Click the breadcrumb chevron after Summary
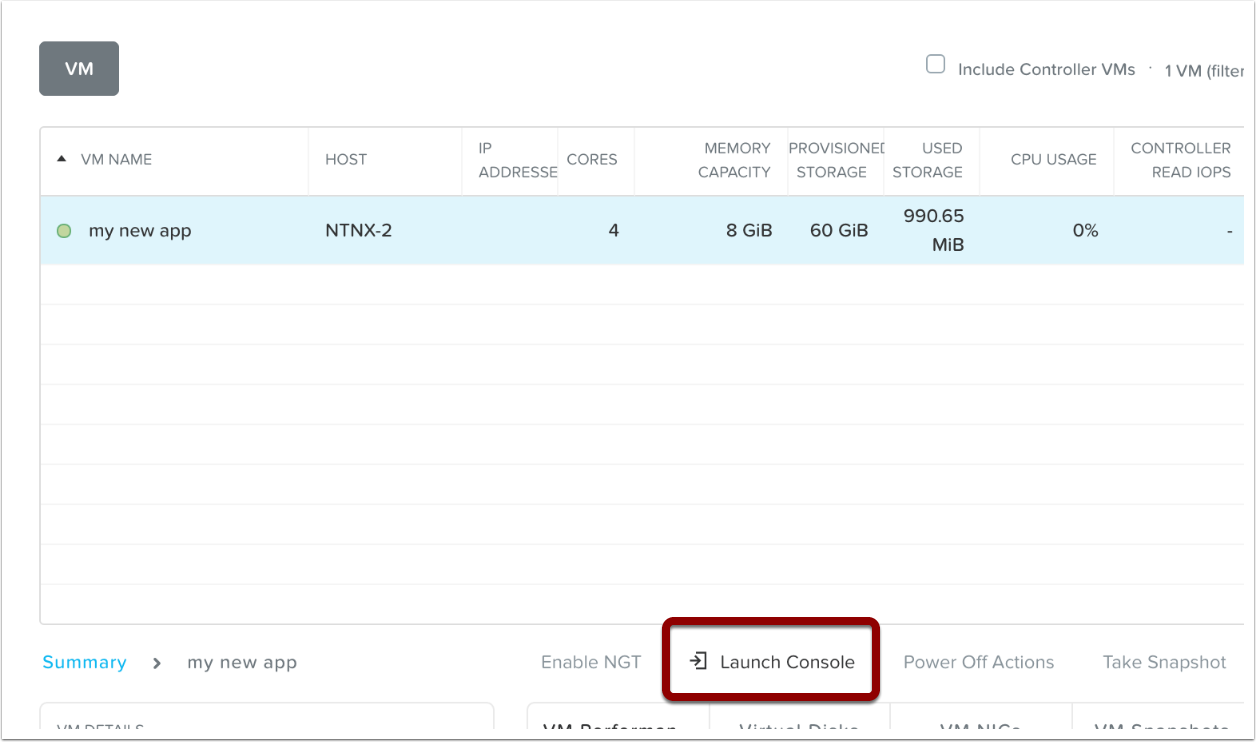Image resolution: width=1256 pixels, height=742 pixels. (x=157, y=663)
